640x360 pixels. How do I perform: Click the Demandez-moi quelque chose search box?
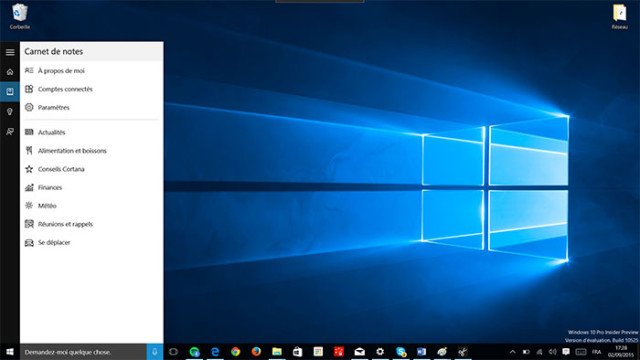coord(83,352)
